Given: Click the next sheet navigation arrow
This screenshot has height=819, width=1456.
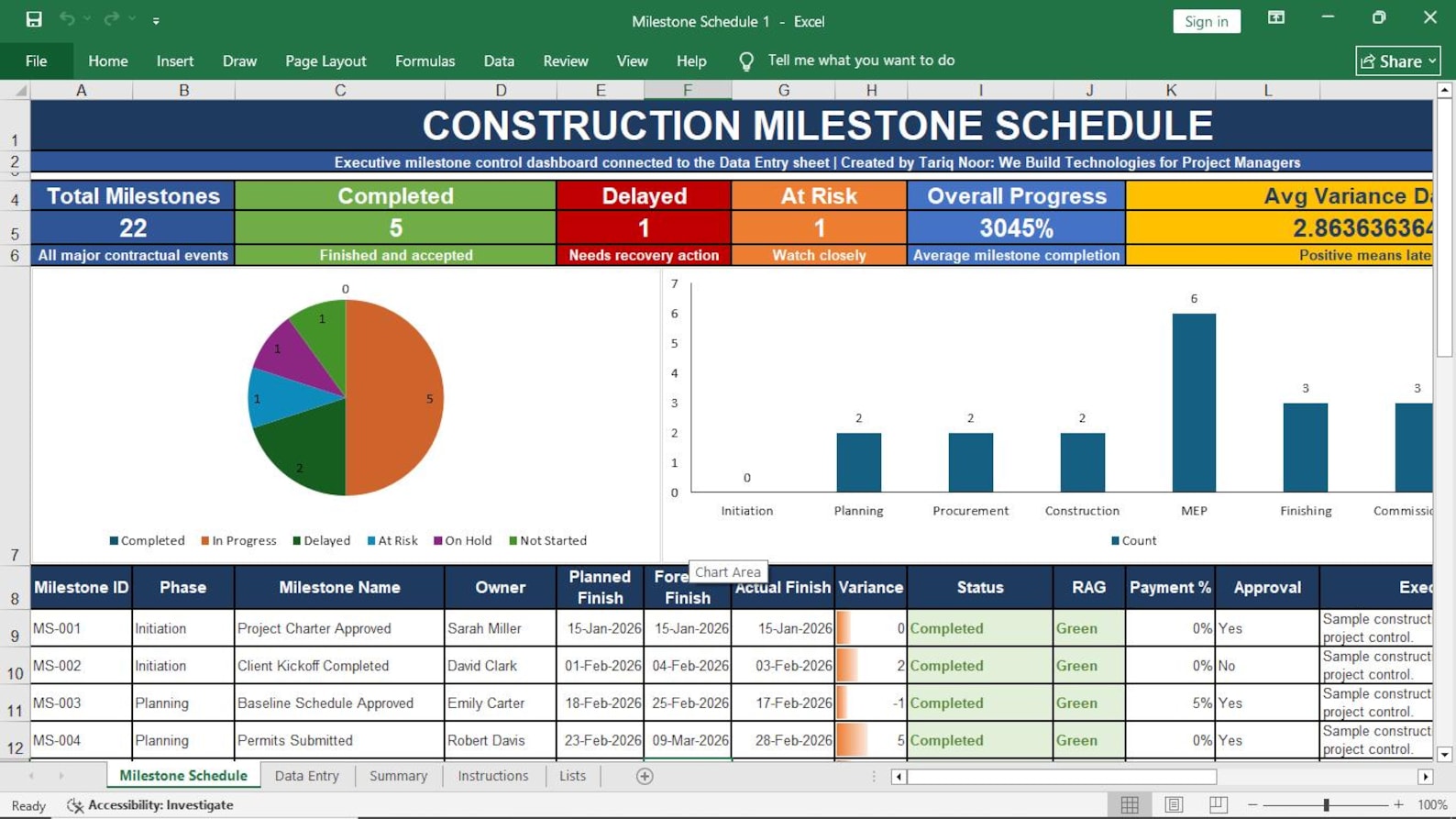Looking at the screenshot, I should click(x=61, y=776).
